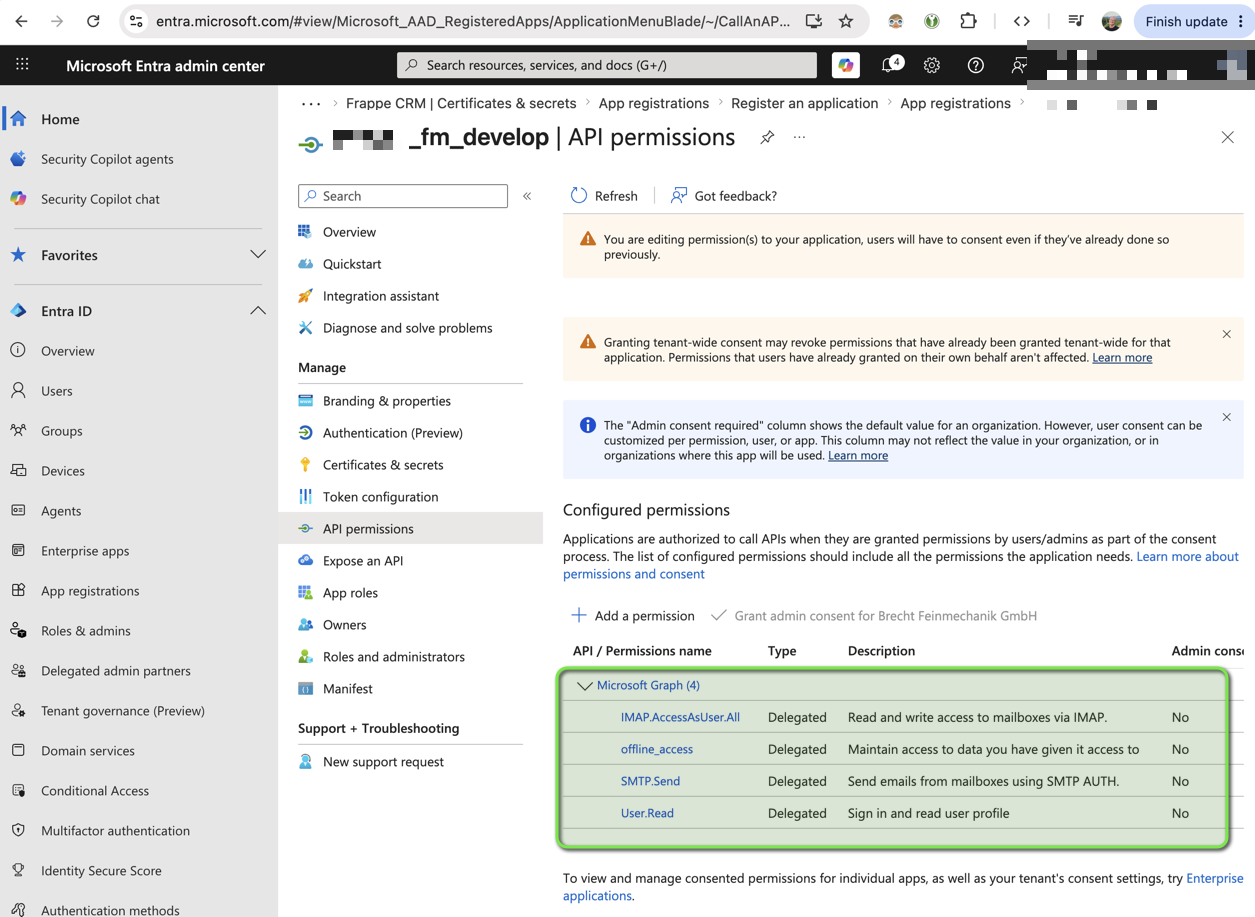The image size is (1255, 917).
Task: Open Diagnose and solve problems
Action: pos(410,328)
